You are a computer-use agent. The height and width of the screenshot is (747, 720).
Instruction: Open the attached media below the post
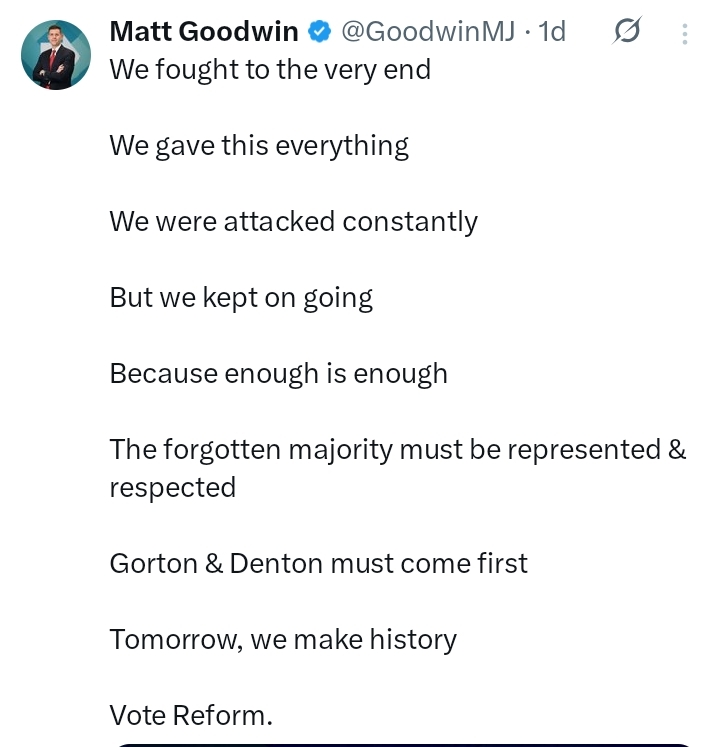click(x=400, y=743)
